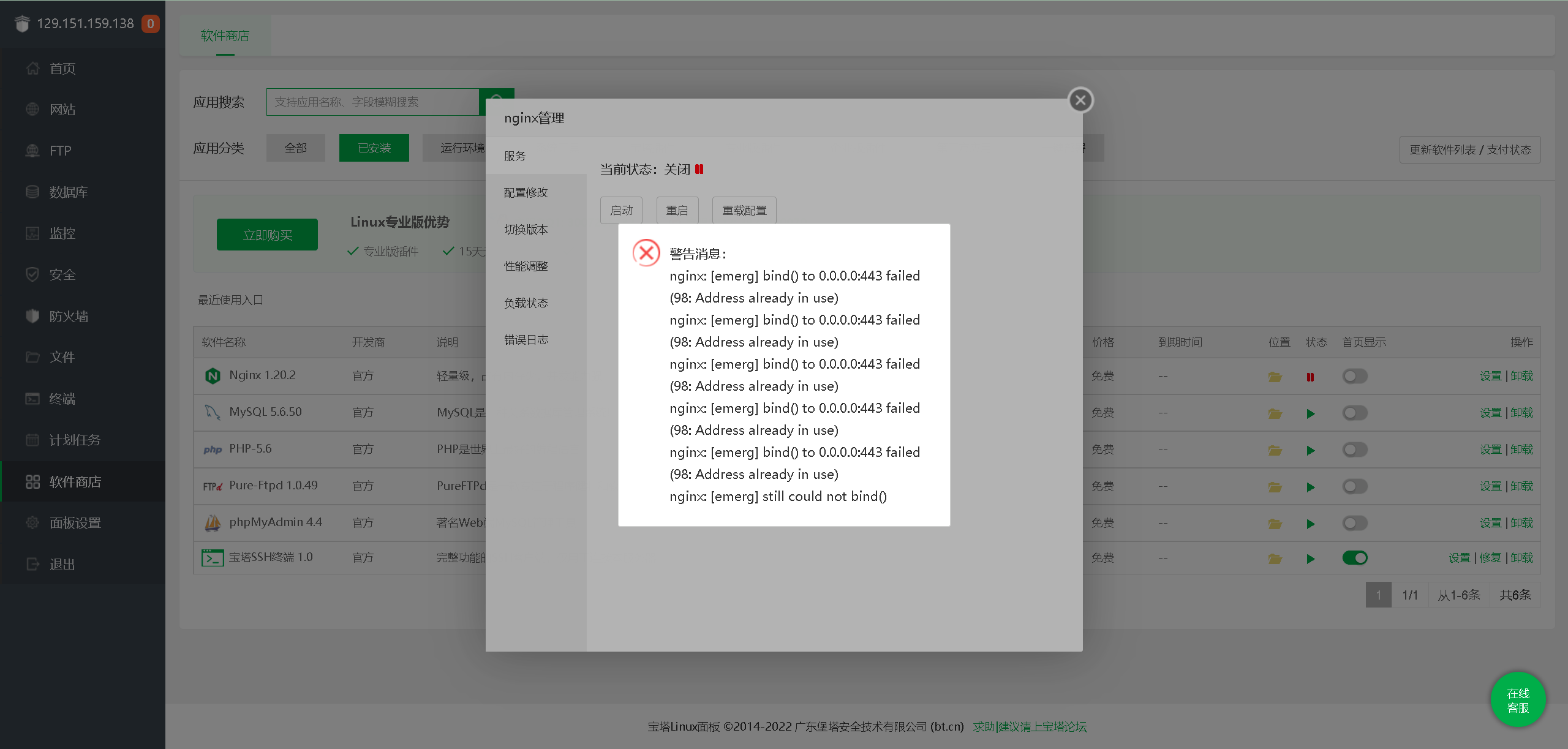Filter apps by 已安装 category
The image size is (1568, 749).
374,148
